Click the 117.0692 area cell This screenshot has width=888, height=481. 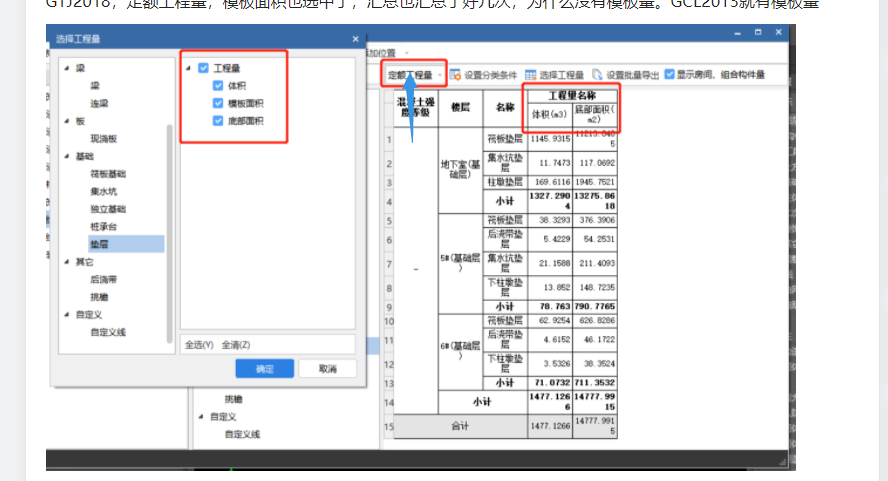point(594,163)
